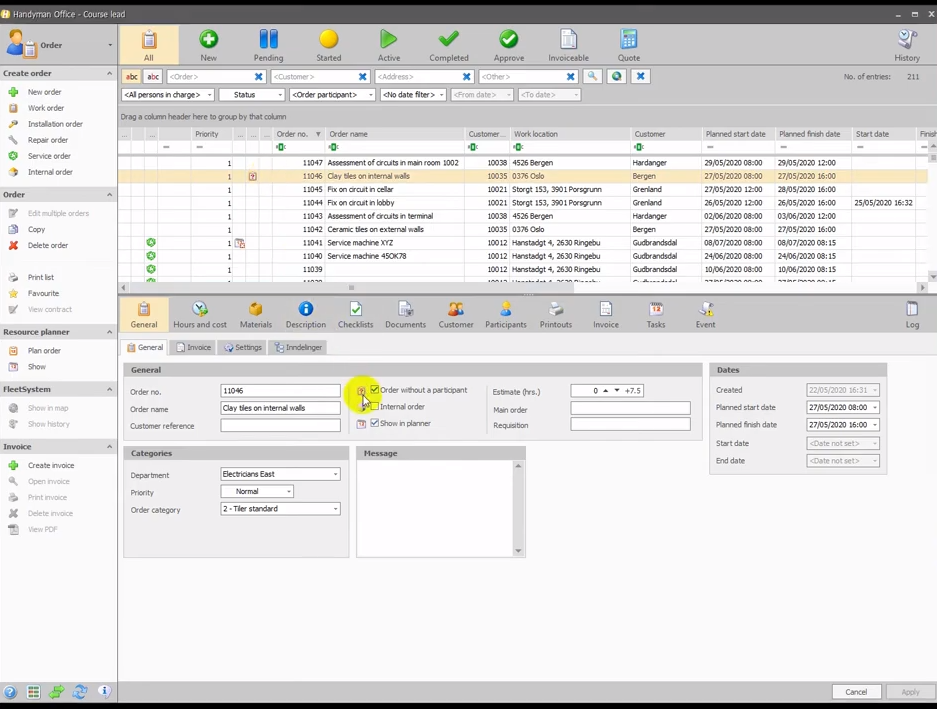
Task: Toggle Order without a participant checkbox
Action: [375, 390]
